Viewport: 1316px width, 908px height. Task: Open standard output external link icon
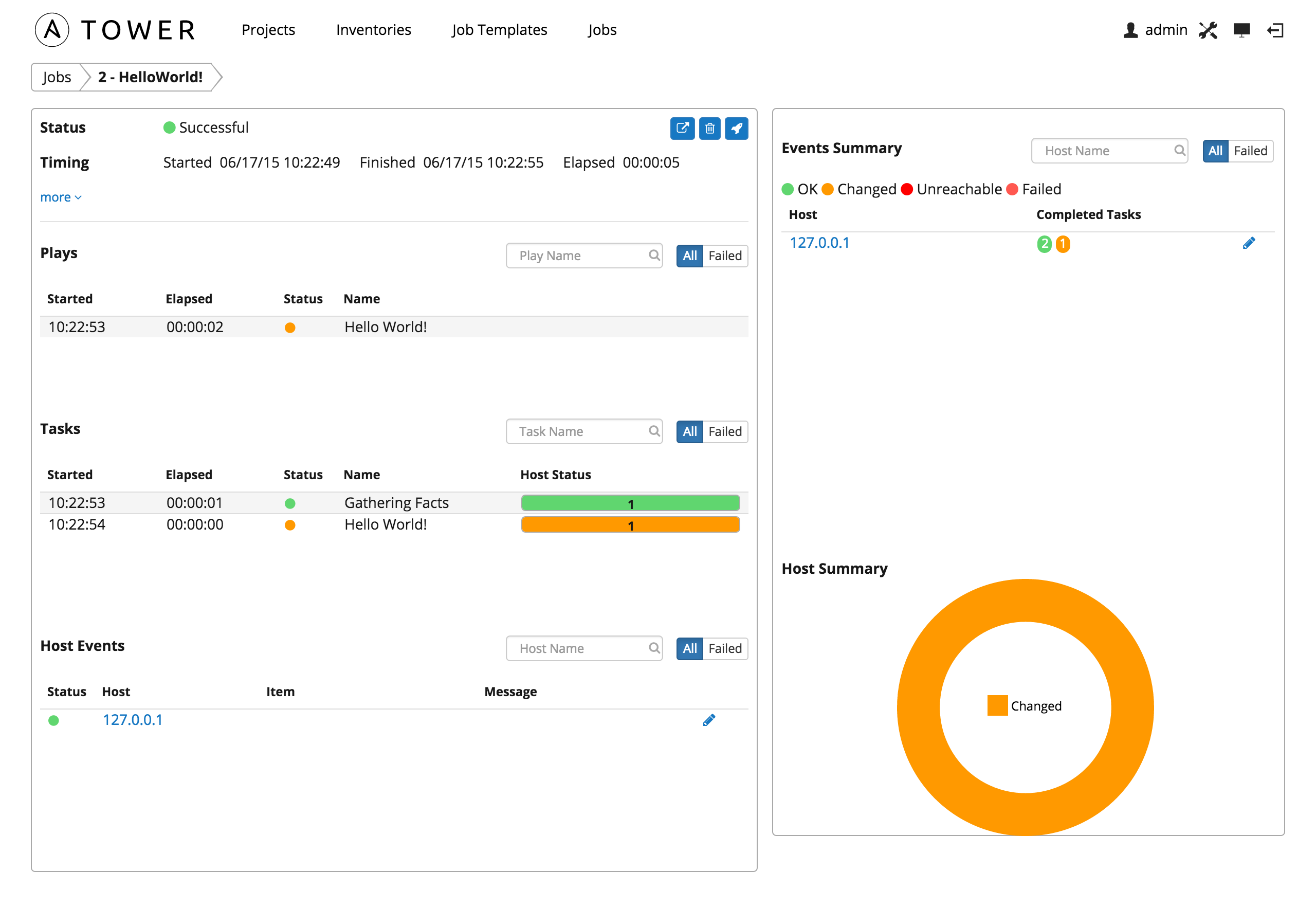(x=682, y=129)
